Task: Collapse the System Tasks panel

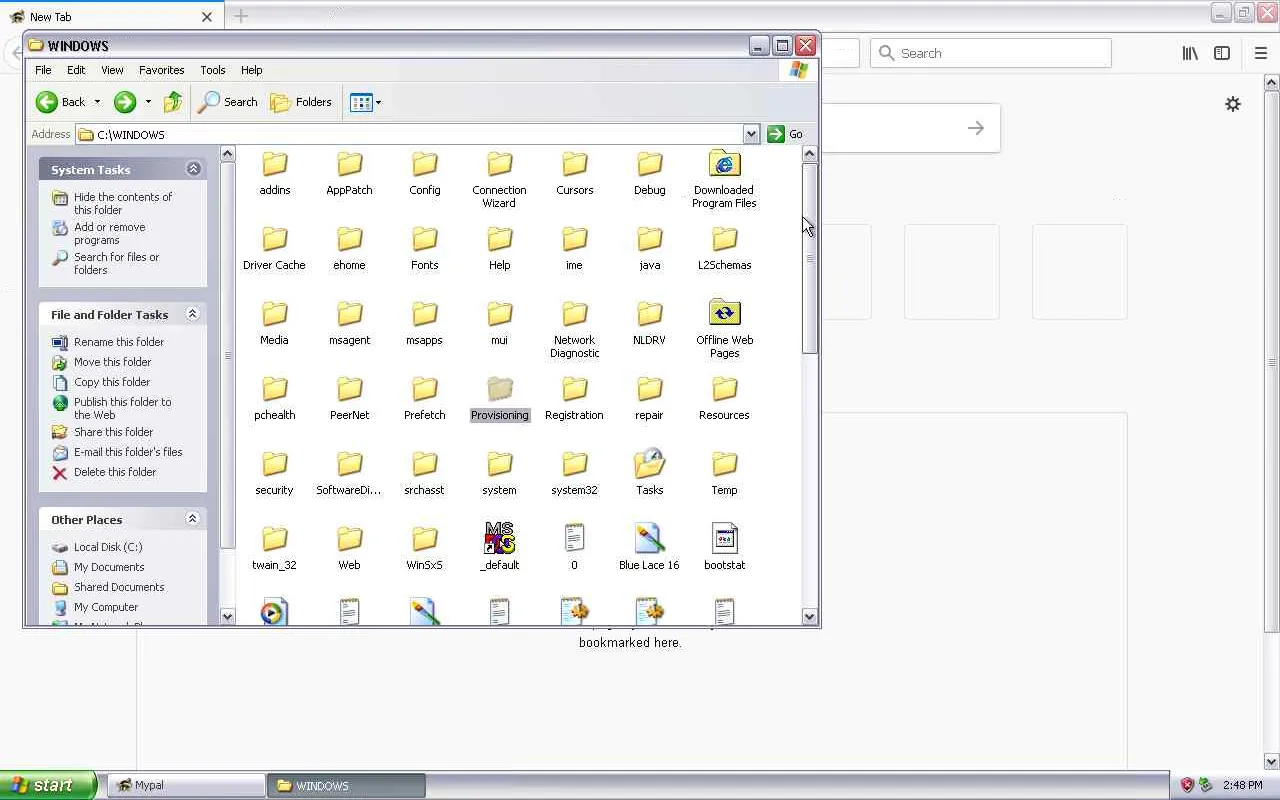Action: pyautogui.click(x=193, y=169)
